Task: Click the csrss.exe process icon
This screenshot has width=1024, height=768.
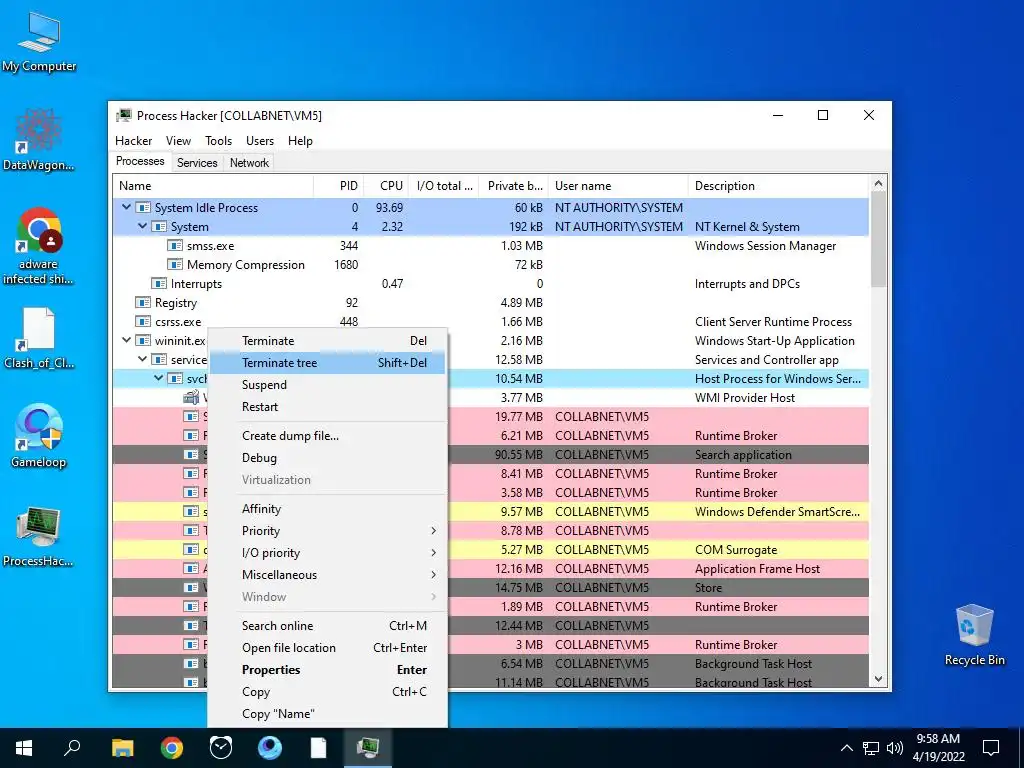Action: 142,321
